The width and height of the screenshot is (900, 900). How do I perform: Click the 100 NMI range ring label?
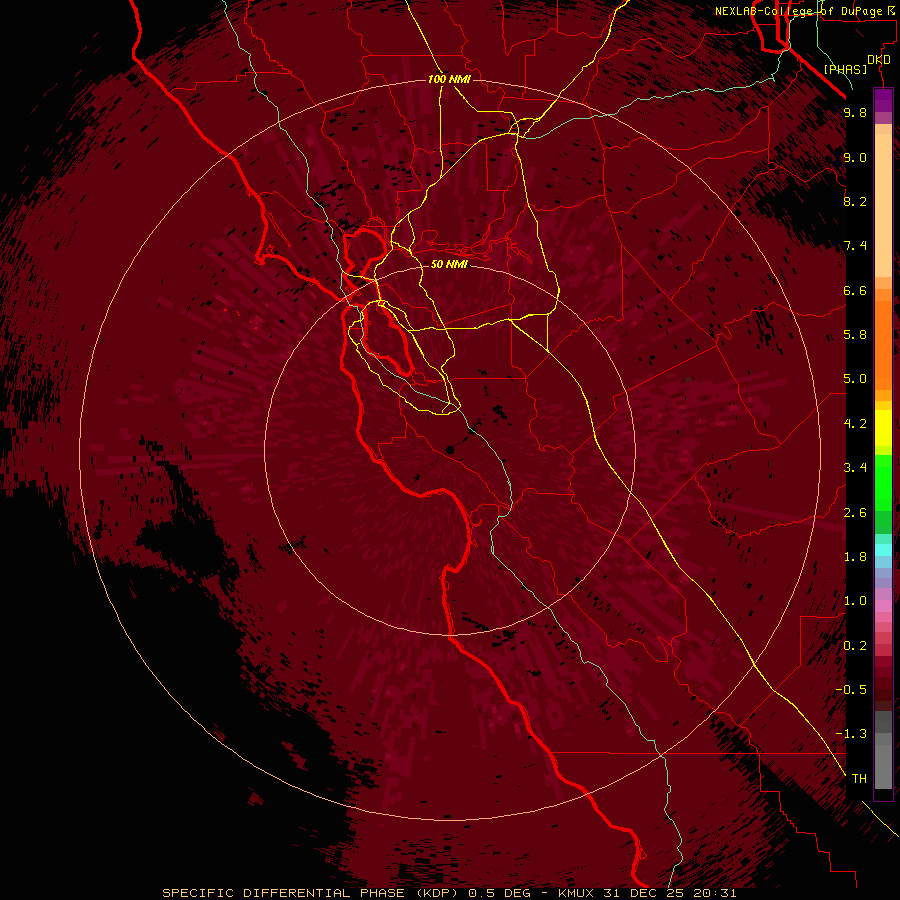click(x=449, y=79)
